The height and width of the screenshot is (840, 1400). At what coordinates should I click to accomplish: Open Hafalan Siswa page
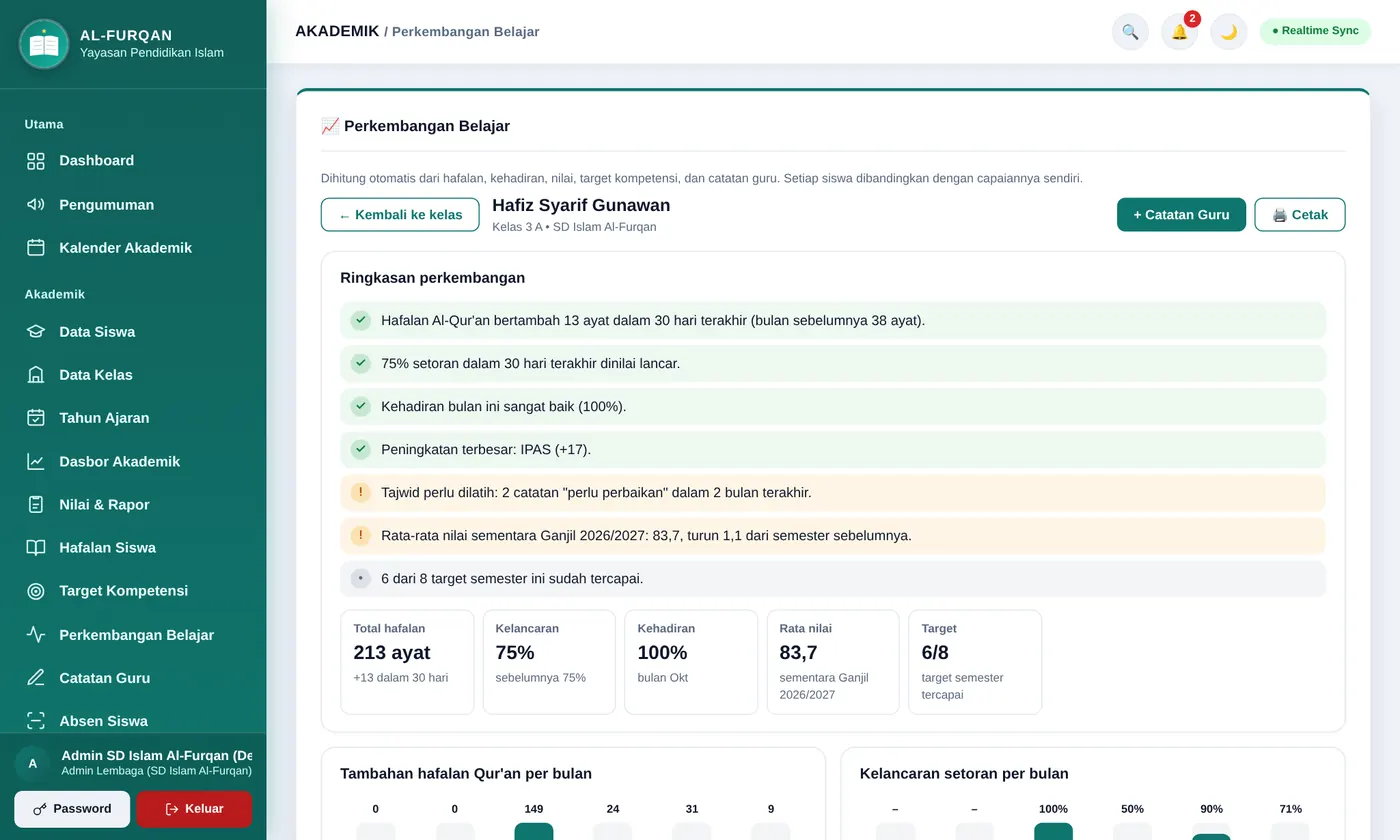point(133,547)
